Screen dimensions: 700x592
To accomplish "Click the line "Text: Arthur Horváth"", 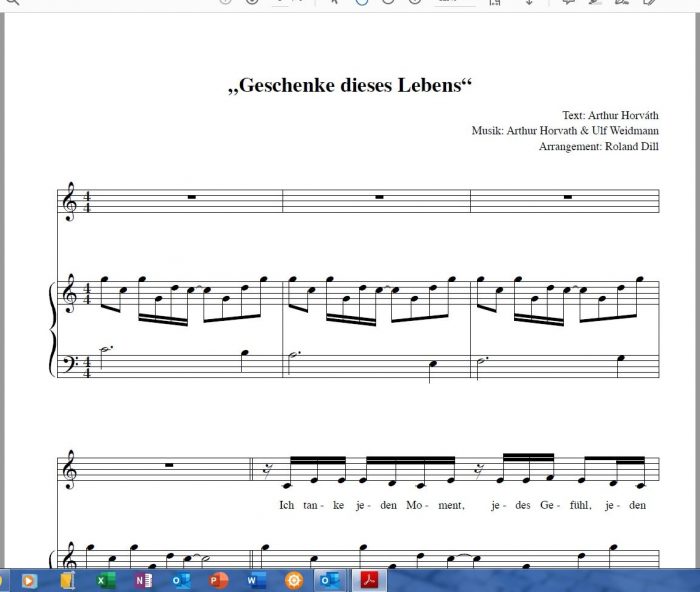I will pyautogui.click(x=610, y=115).
